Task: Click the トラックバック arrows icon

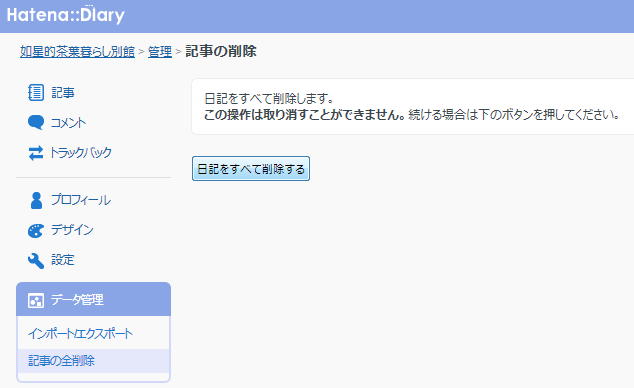Action: tap(36, 153)
